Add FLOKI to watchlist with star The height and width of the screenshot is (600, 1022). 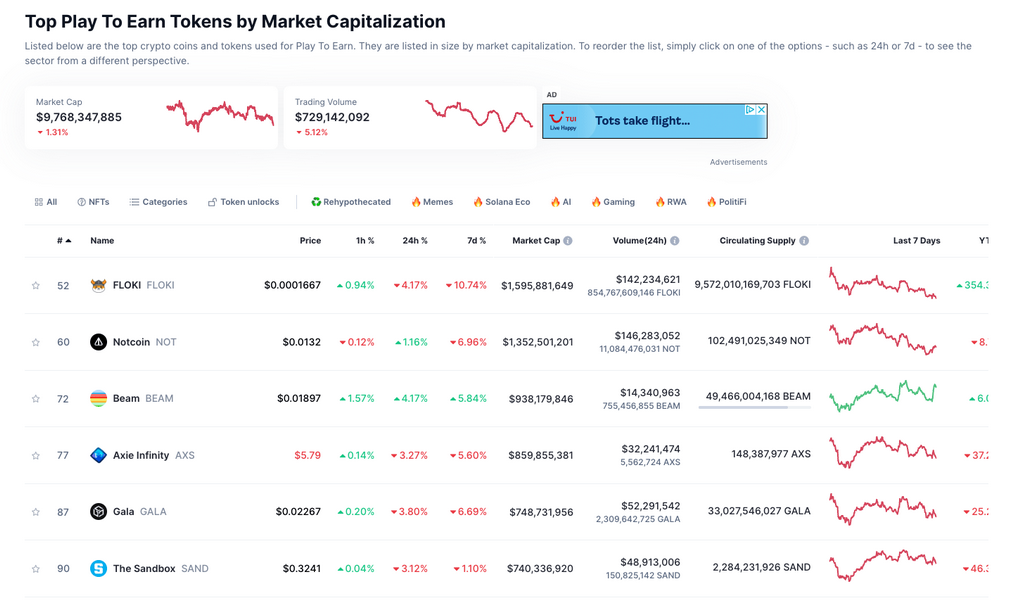[36, 285]
